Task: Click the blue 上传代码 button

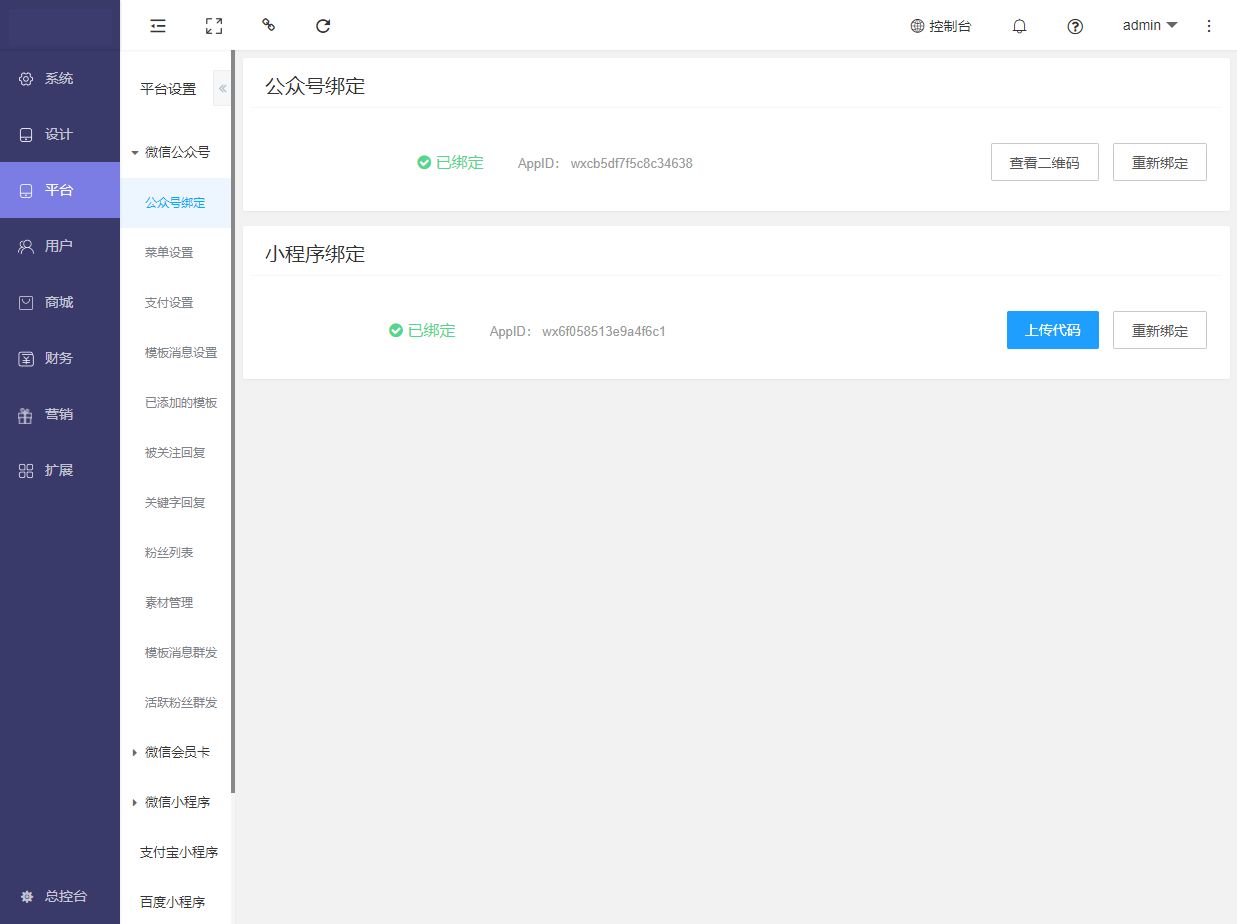Action: 1052,330
